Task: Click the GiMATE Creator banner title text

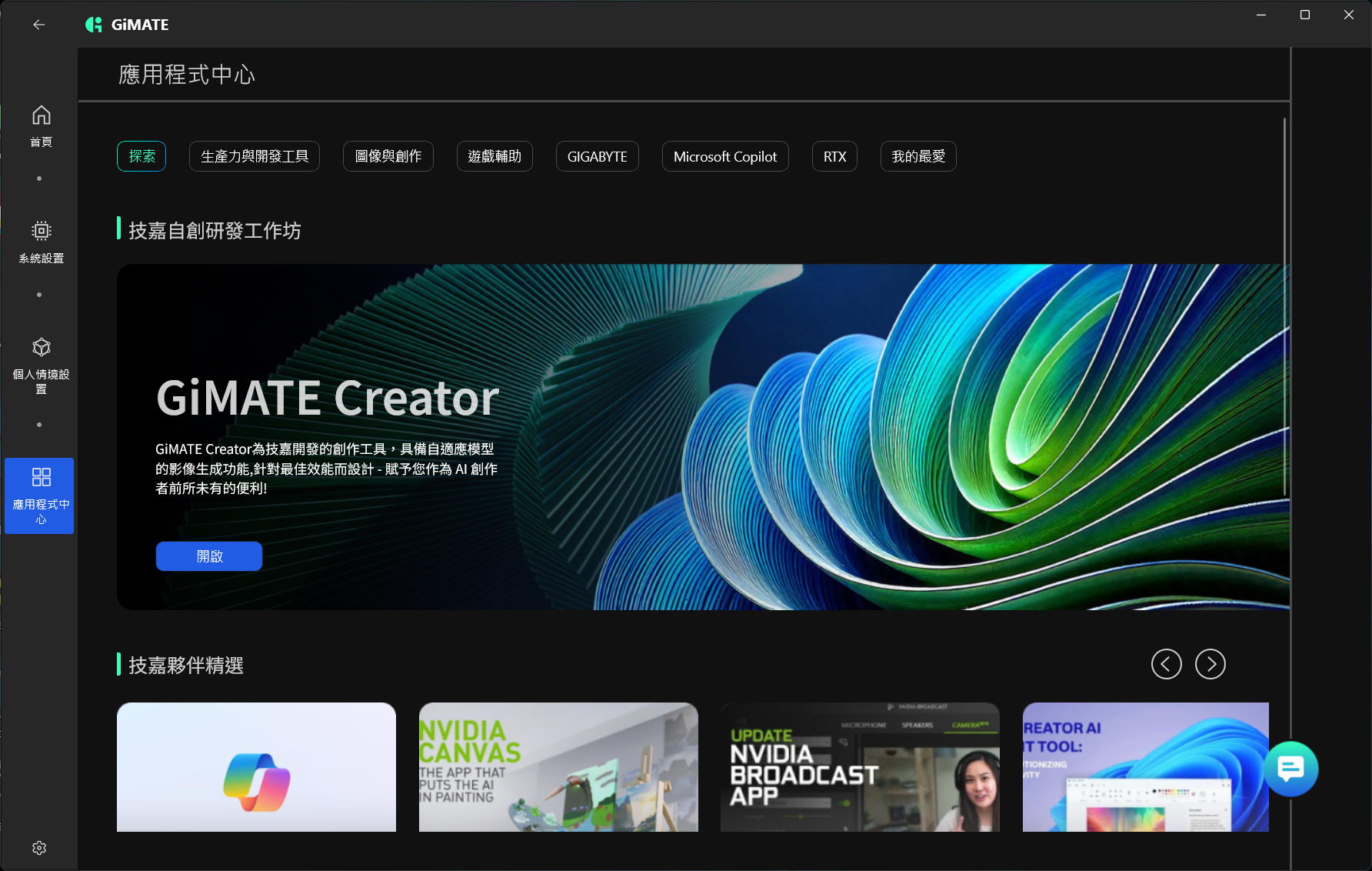Action: [328, 399]
